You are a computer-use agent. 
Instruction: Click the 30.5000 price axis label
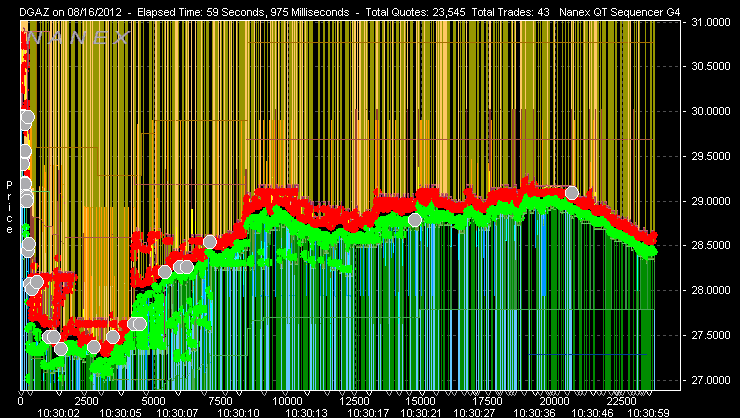[710, 66]
